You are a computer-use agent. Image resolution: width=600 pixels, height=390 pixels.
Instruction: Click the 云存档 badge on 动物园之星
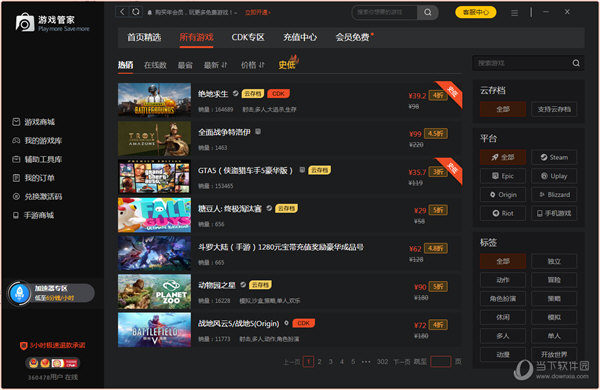click(260, 285)
